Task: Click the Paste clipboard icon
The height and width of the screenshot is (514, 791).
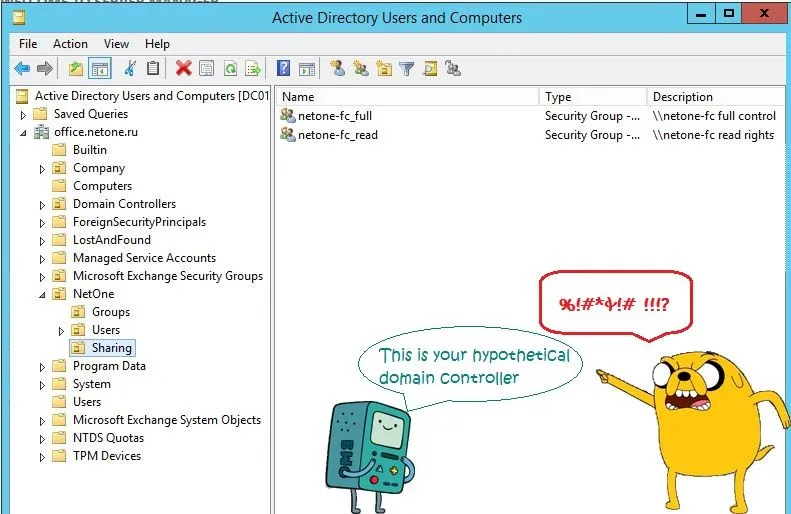Action: pos(153,68)
